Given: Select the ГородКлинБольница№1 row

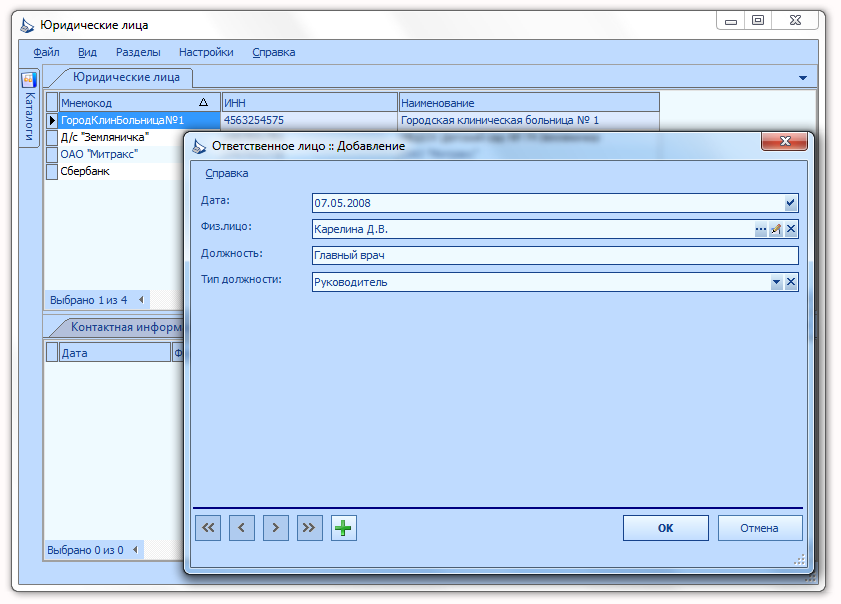Looking at the screenshot, I should point(139,120).
